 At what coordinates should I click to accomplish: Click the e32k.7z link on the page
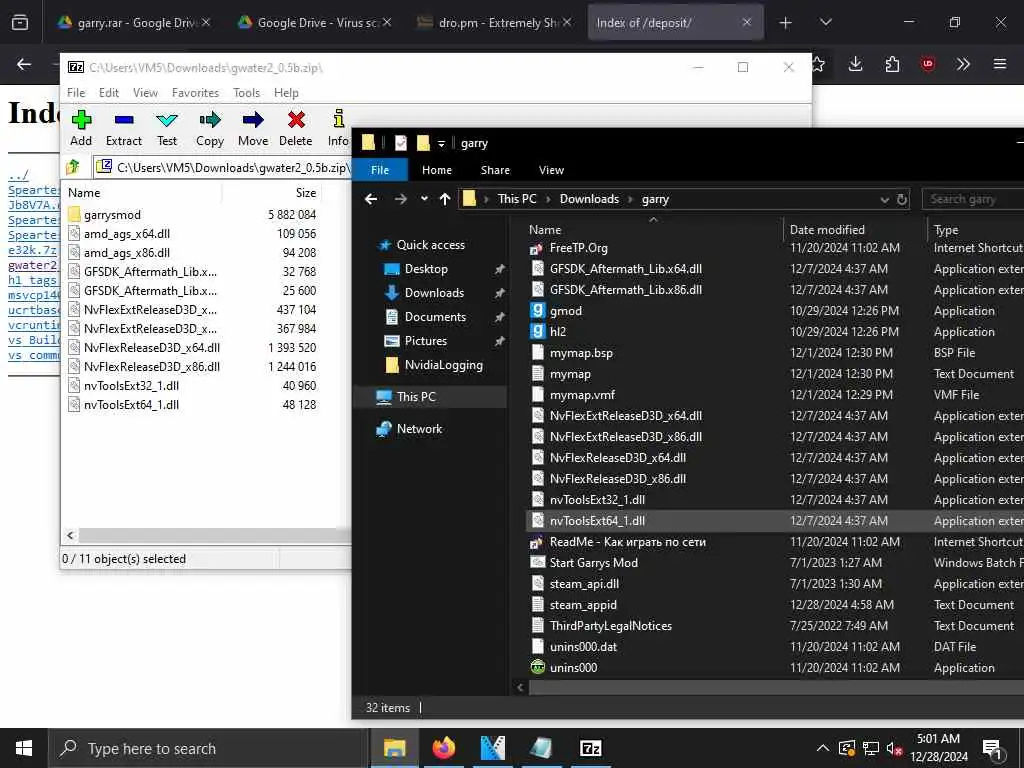(x=33, y=250)
